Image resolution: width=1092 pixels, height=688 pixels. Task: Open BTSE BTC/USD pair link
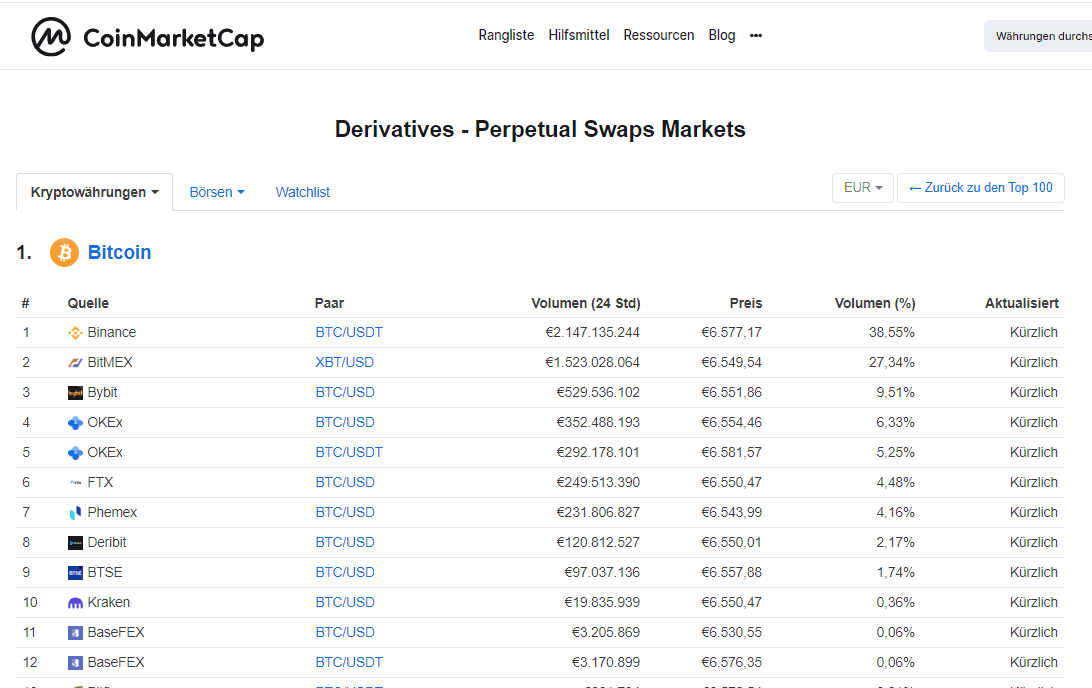point(345,572)
